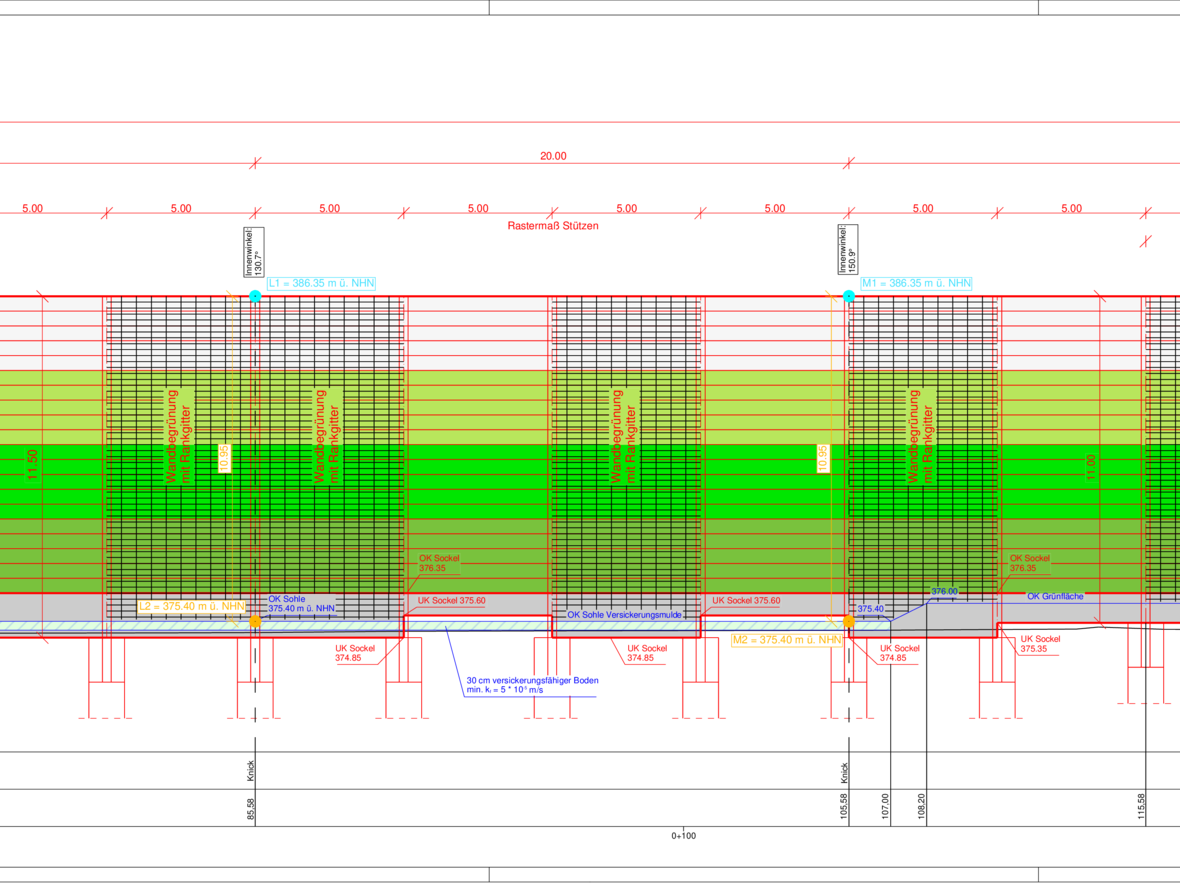Select the L2 = 375.40 m elevation label
The width and height of the screenshot is (1180, 885).
tap(191, 606)
